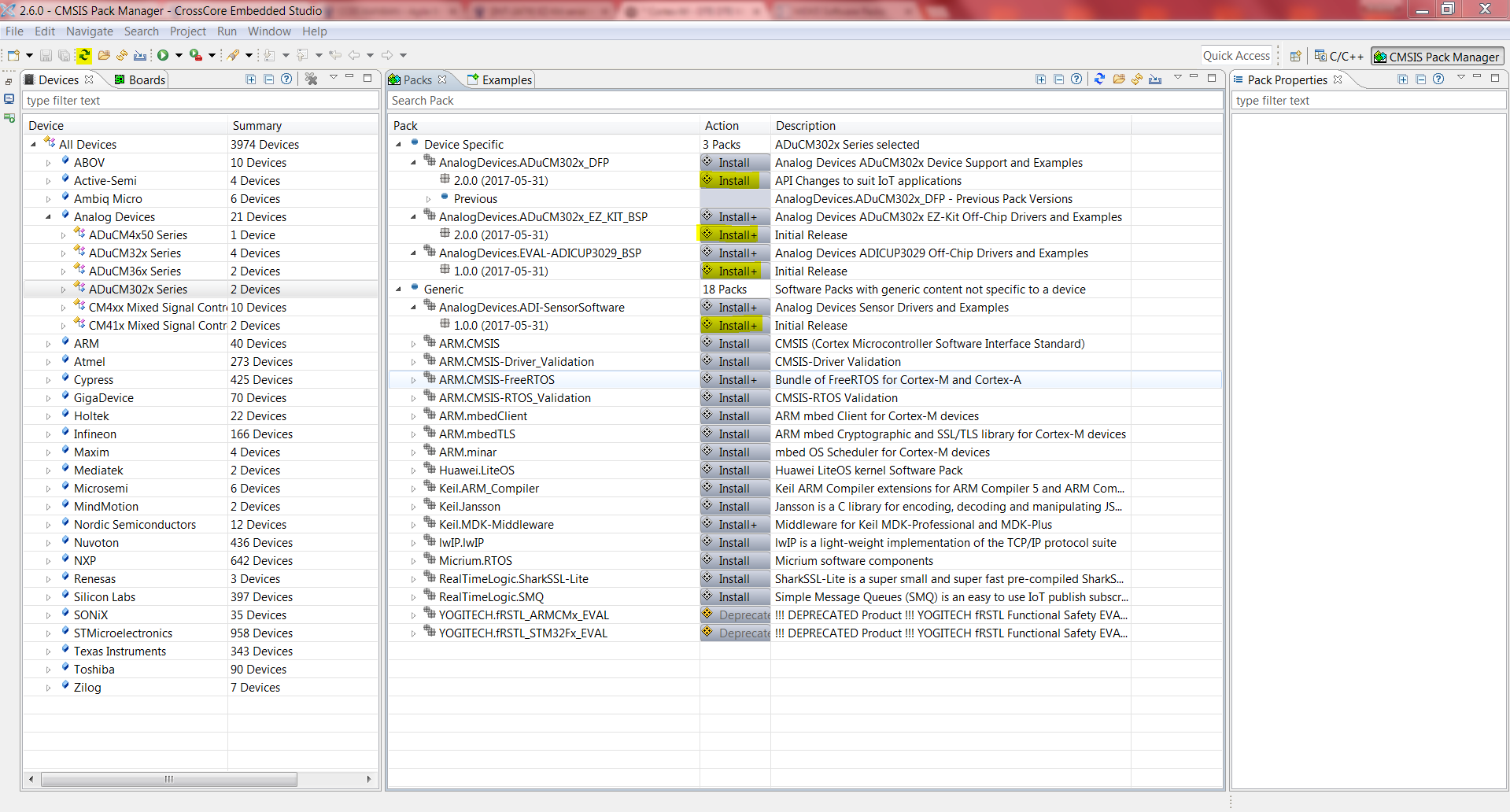Click import pack icon in Packs view toolbar
The height and width of the screenshot is (812, 1510).
1155,79
